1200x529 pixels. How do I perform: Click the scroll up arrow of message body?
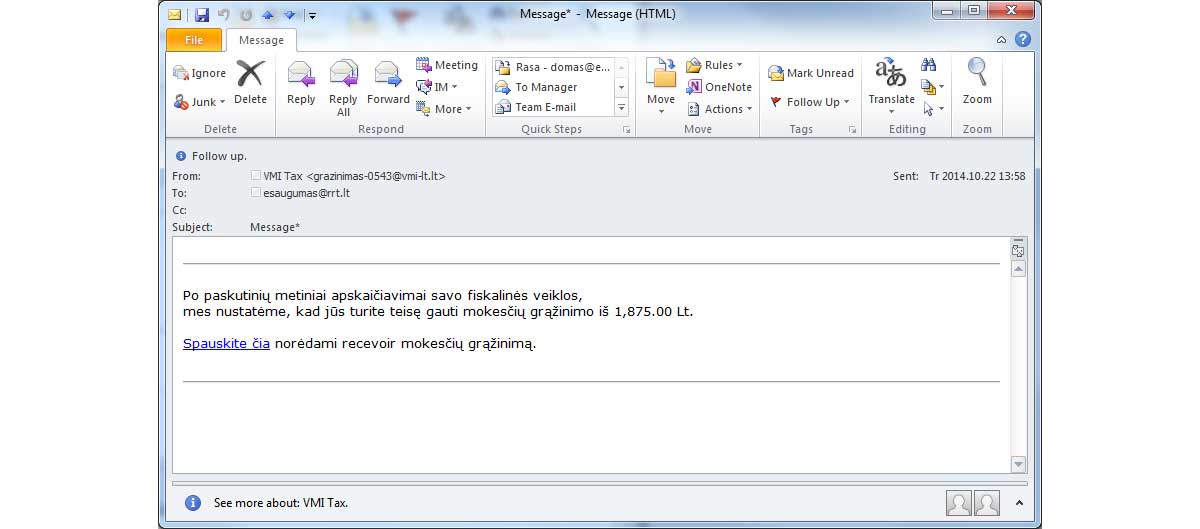click(x=1018, y=269)
